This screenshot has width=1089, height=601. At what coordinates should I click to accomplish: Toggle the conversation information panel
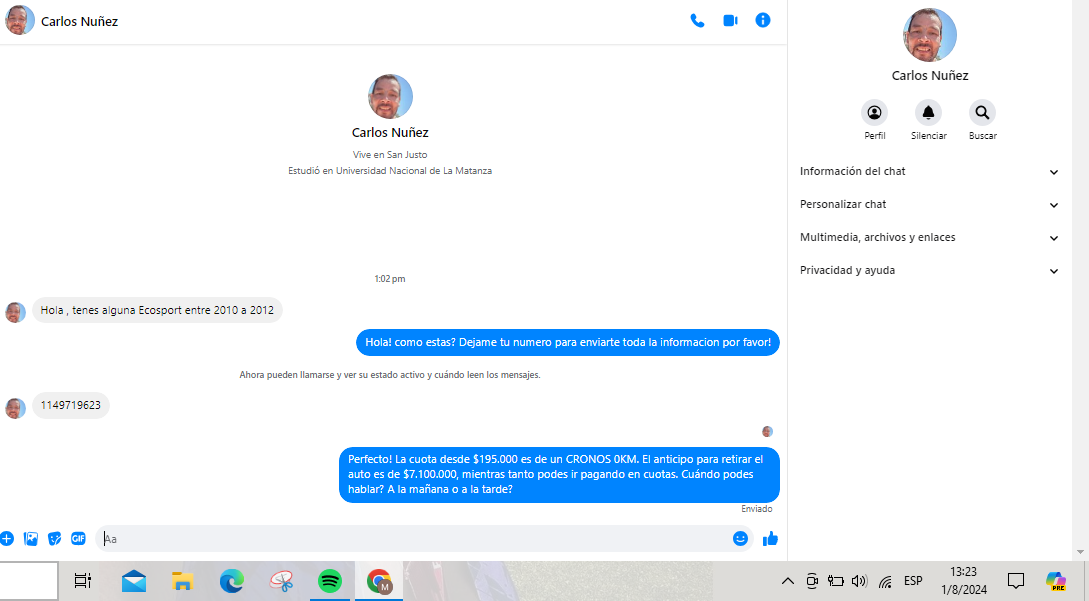click(763, 20)
